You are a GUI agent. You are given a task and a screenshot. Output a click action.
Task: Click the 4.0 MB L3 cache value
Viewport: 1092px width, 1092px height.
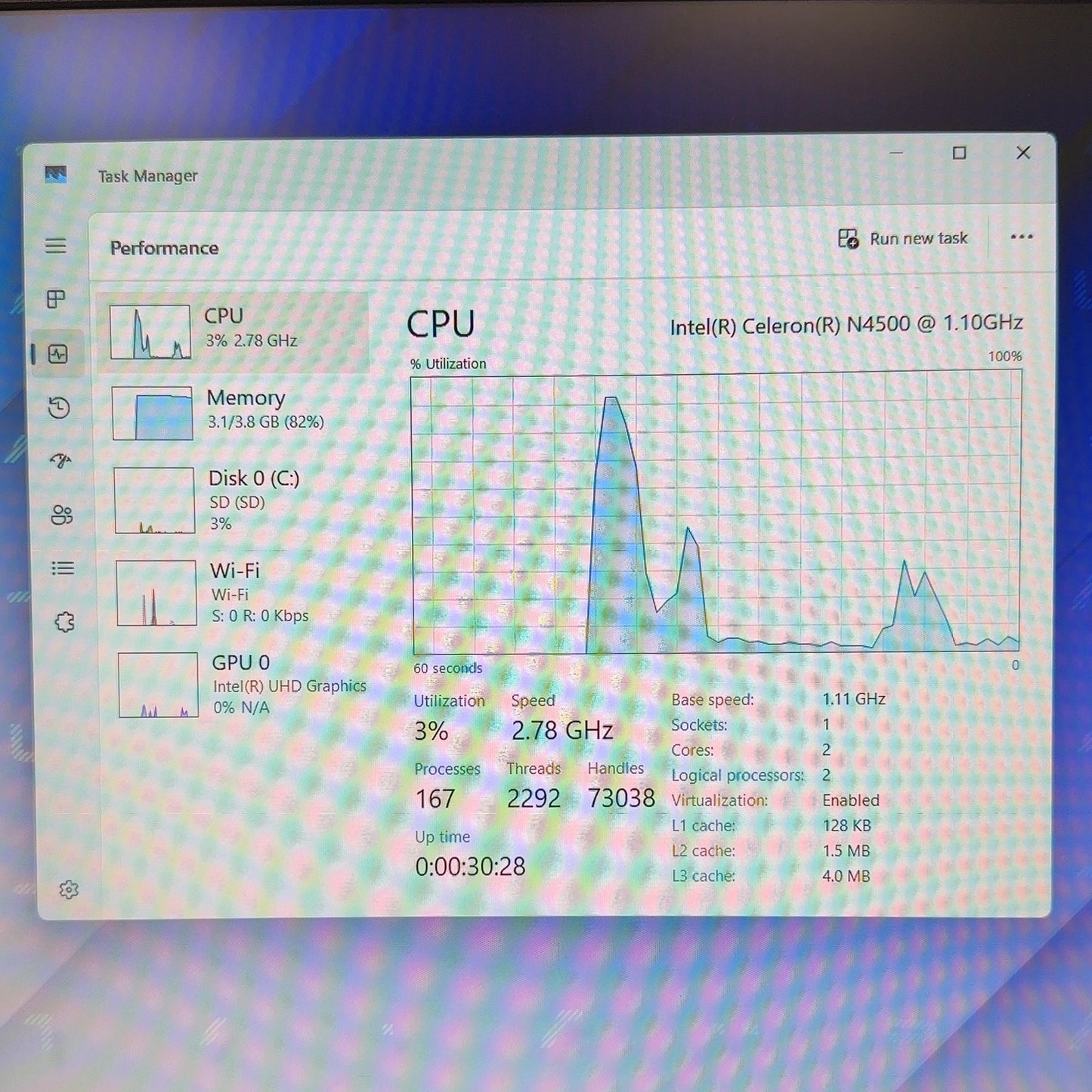tap(846, 876)
